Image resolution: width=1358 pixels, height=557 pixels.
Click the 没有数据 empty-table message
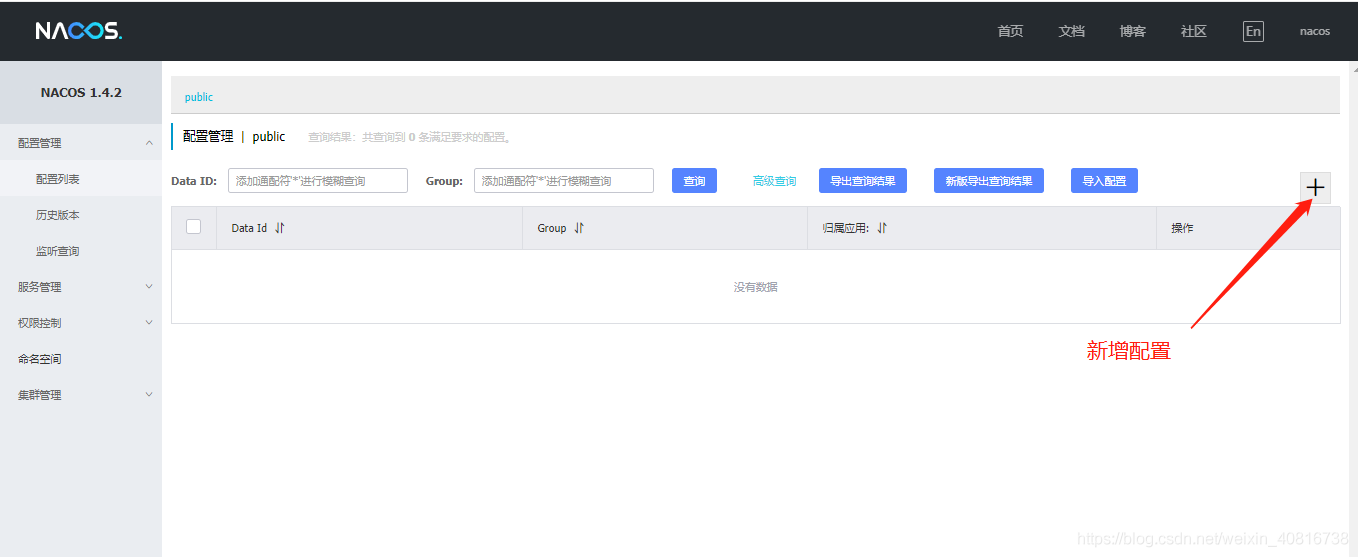(x=755, y=287)
